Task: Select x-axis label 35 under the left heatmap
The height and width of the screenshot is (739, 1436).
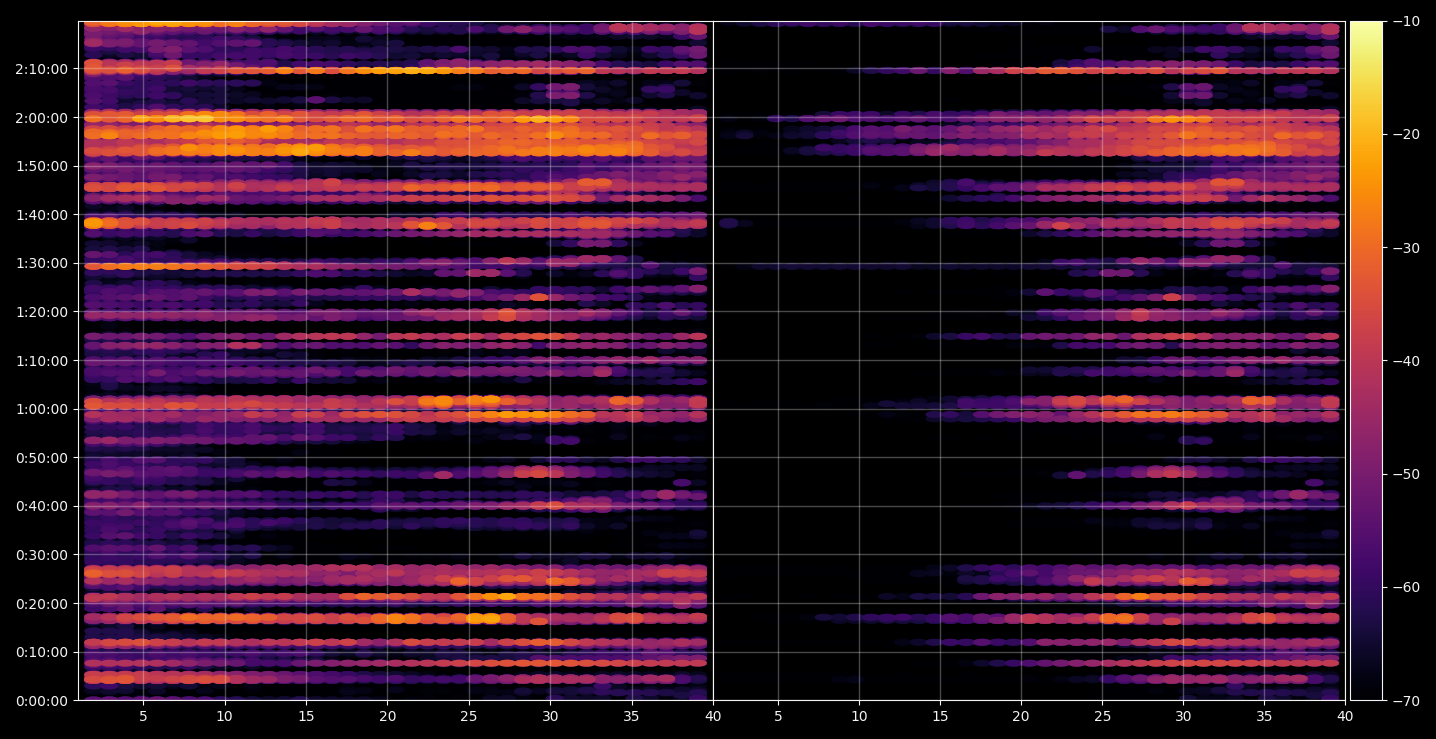Action: 631,717
